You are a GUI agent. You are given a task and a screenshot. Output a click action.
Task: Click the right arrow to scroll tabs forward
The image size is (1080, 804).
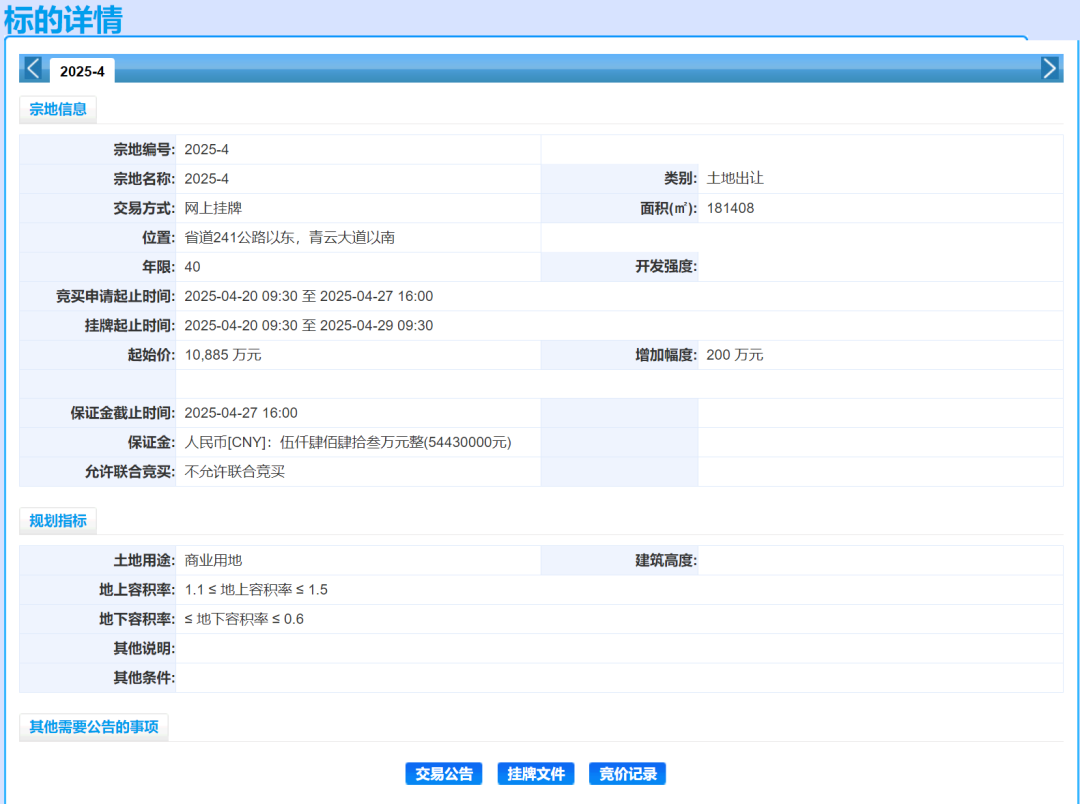point(1049,68)
